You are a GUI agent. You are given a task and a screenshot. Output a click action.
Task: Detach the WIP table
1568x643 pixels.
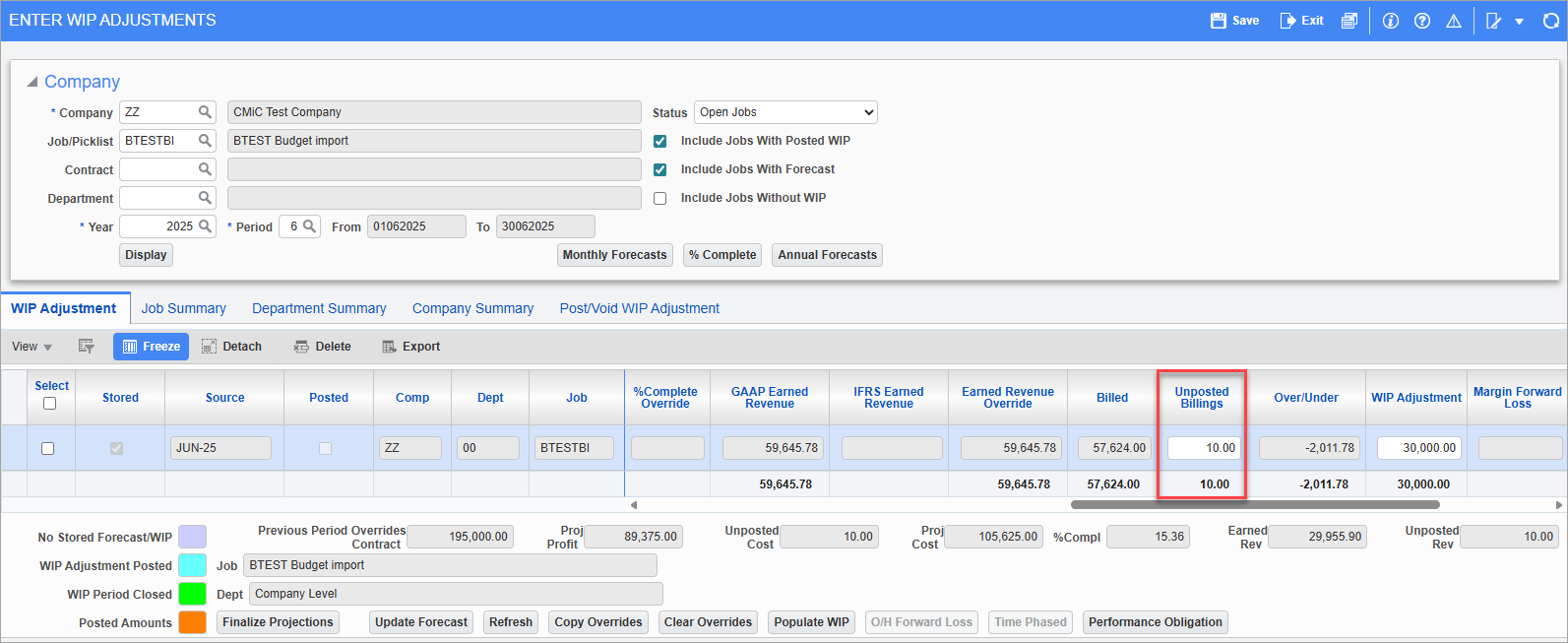[x=231, y=347]
